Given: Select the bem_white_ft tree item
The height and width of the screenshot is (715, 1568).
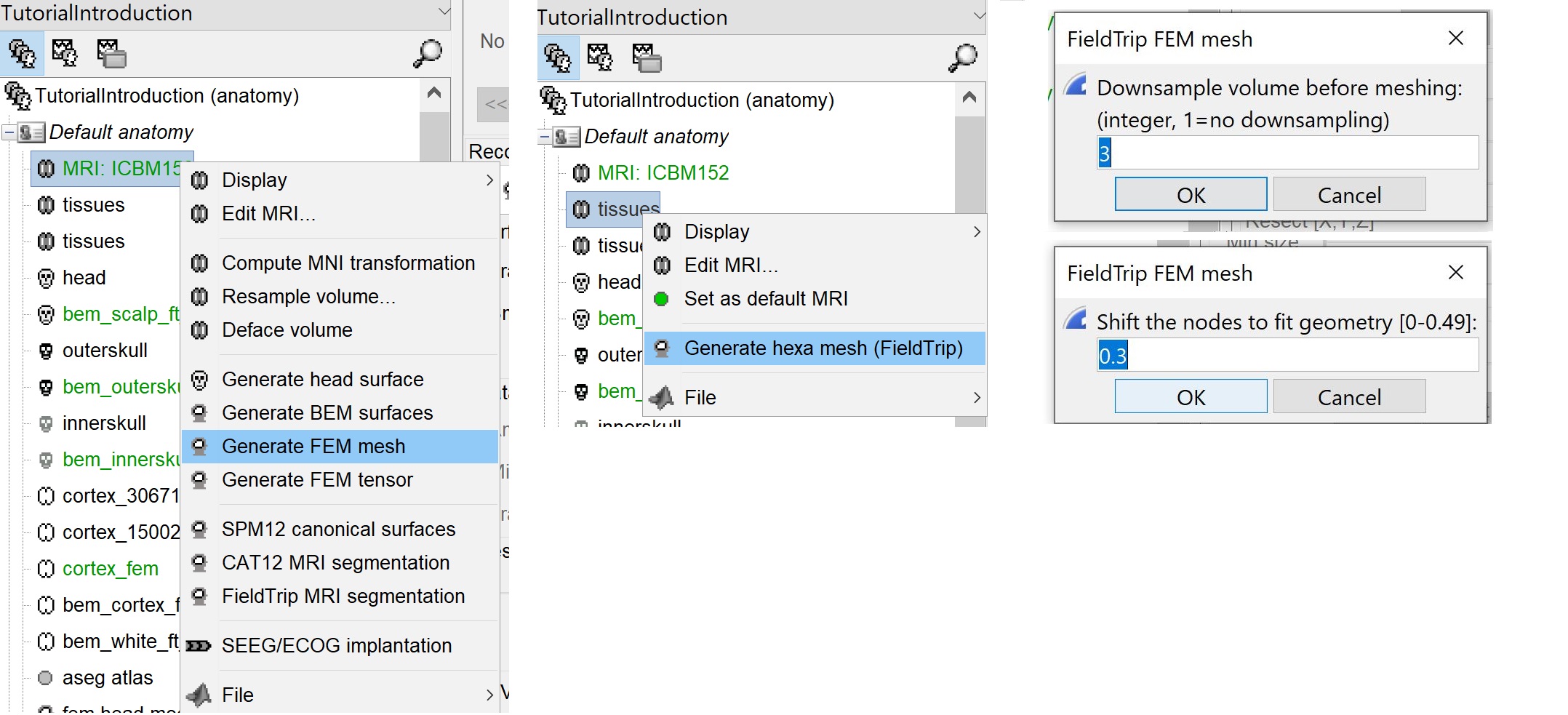Looking at the screenshot, I should (x=120, y=642).
